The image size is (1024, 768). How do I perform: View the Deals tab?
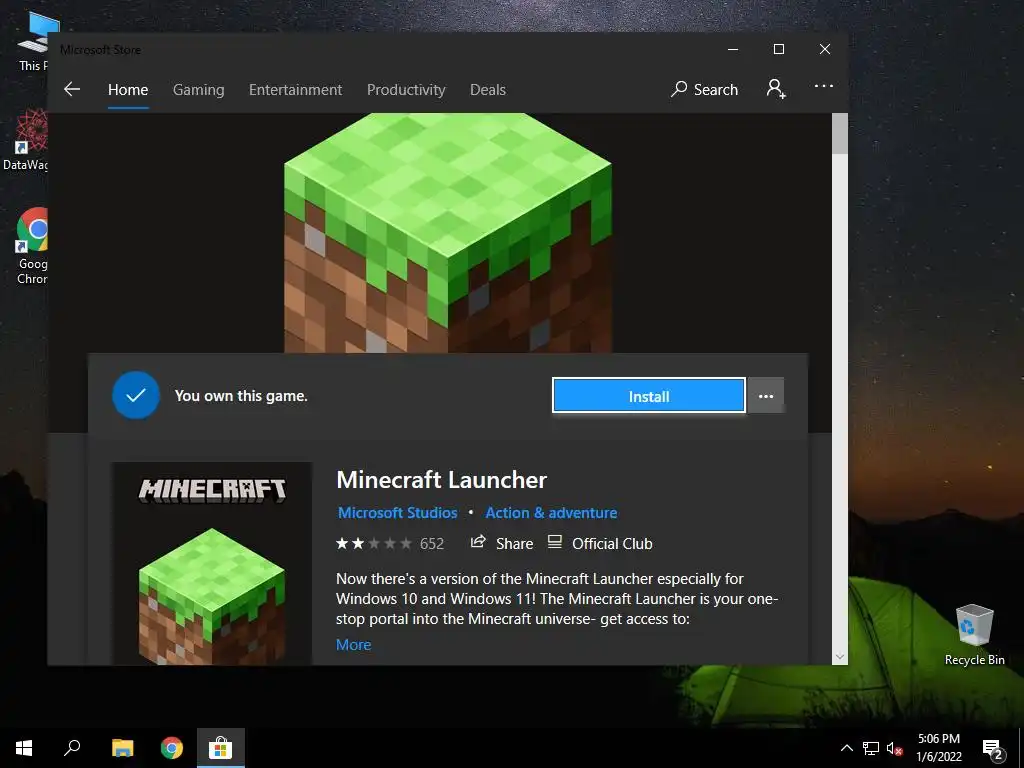(488, 89)
